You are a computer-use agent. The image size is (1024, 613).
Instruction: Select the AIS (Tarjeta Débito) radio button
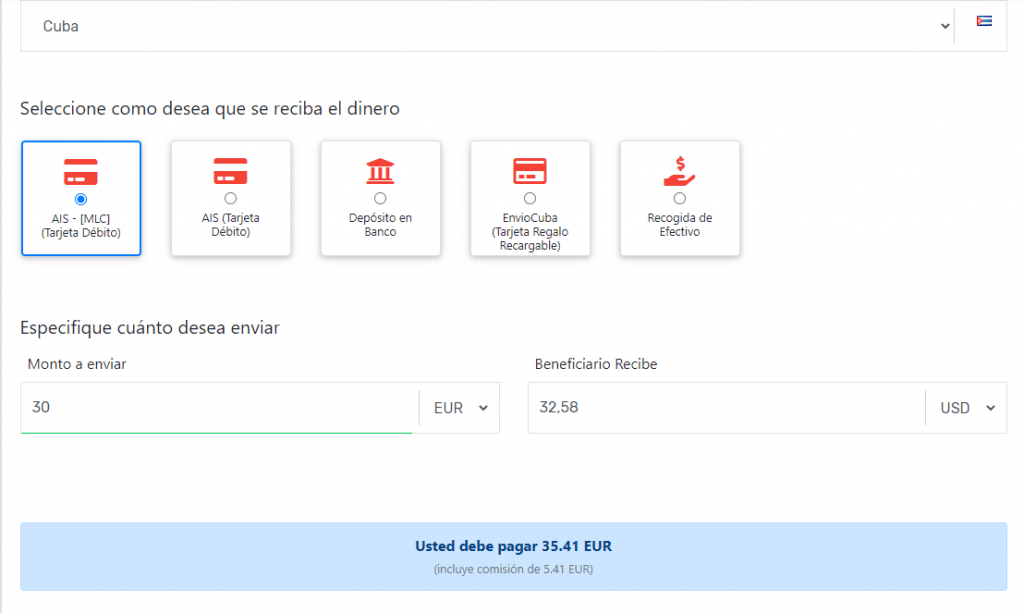pos(231,198)
